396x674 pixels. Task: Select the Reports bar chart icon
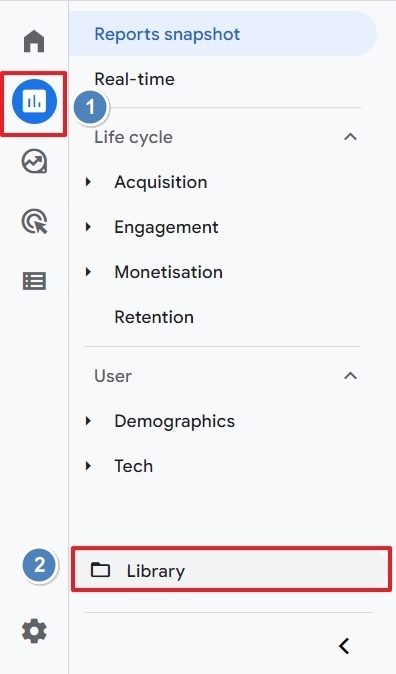click(34, 102)
